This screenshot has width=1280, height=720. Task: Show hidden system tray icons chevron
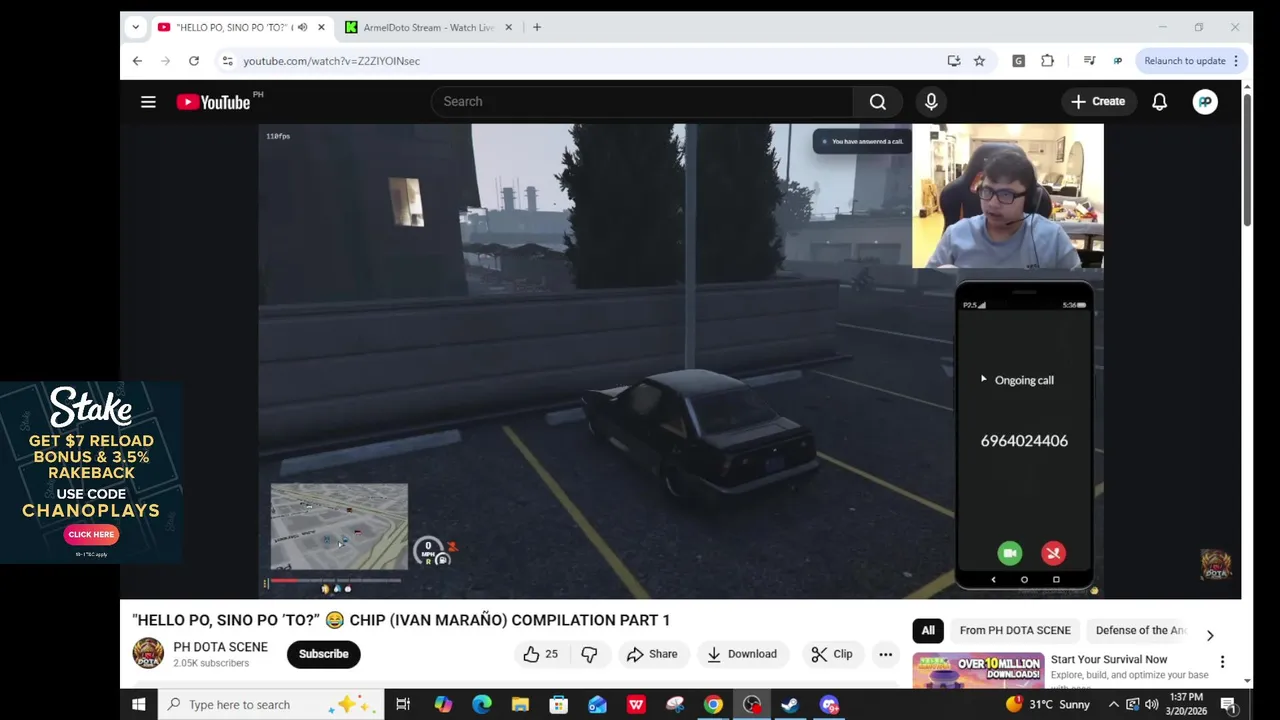pos(1113,705)
